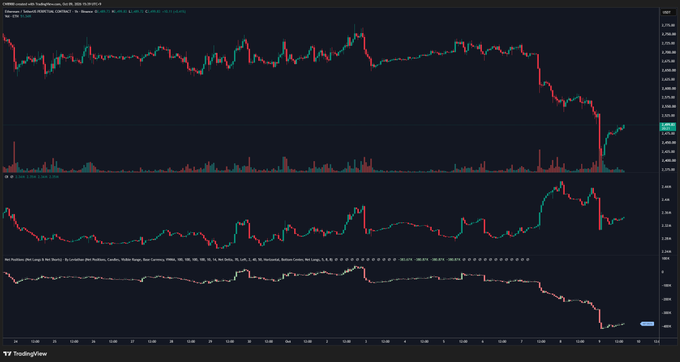The height and width of the screenshot is (362, 680).
Task: Click the 2,550.00 price axis label
Action: point(668,106)
